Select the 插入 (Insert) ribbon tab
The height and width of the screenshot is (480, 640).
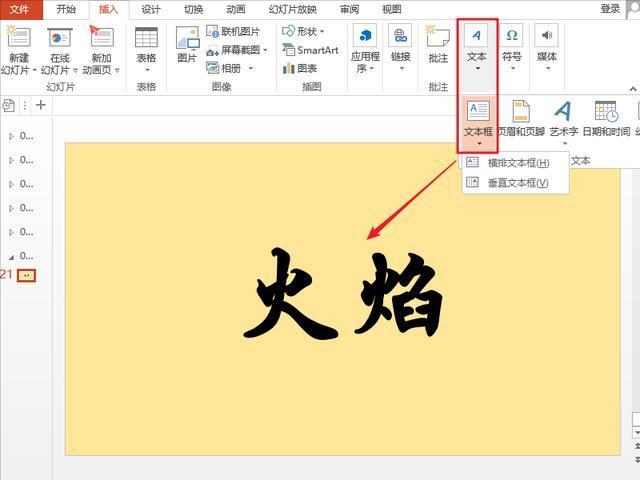(x=109, y=9)
